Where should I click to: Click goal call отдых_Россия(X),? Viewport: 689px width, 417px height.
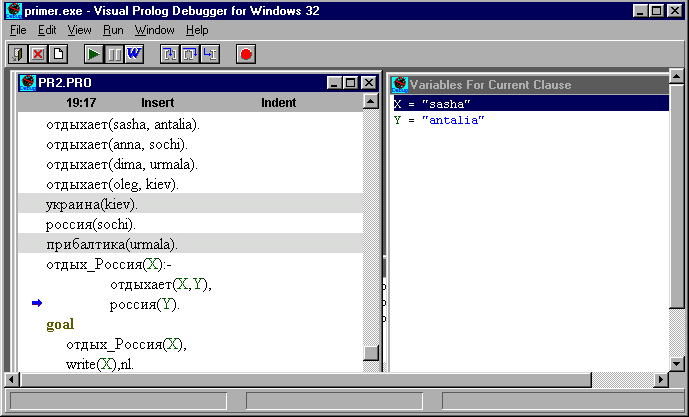[127, 344]
